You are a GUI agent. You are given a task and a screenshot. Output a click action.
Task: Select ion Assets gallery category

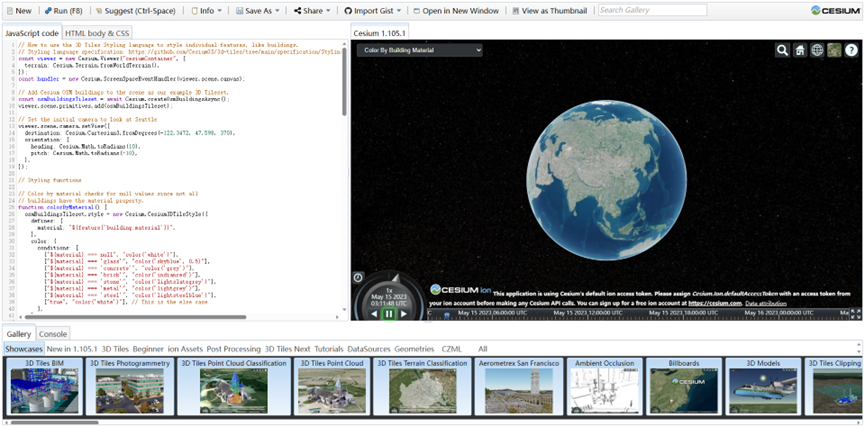coord(186,349)
